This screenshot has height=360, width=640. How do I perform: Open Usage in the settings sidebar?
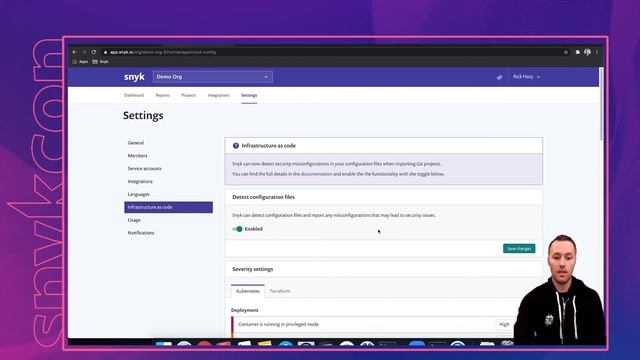coord(134,220)
